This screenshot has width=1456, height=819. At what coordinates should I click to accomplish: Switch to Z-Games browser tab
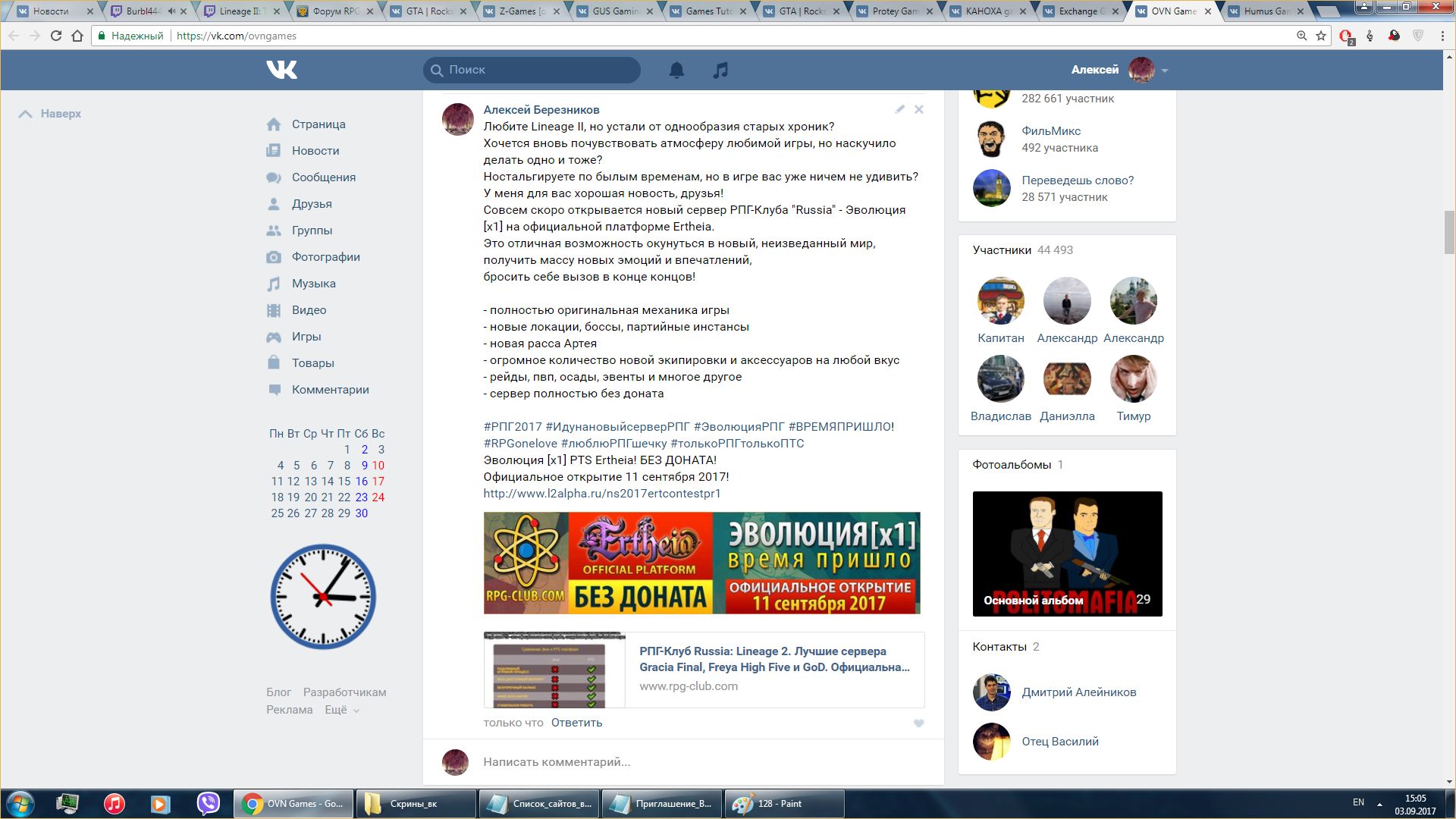[522, 11]
